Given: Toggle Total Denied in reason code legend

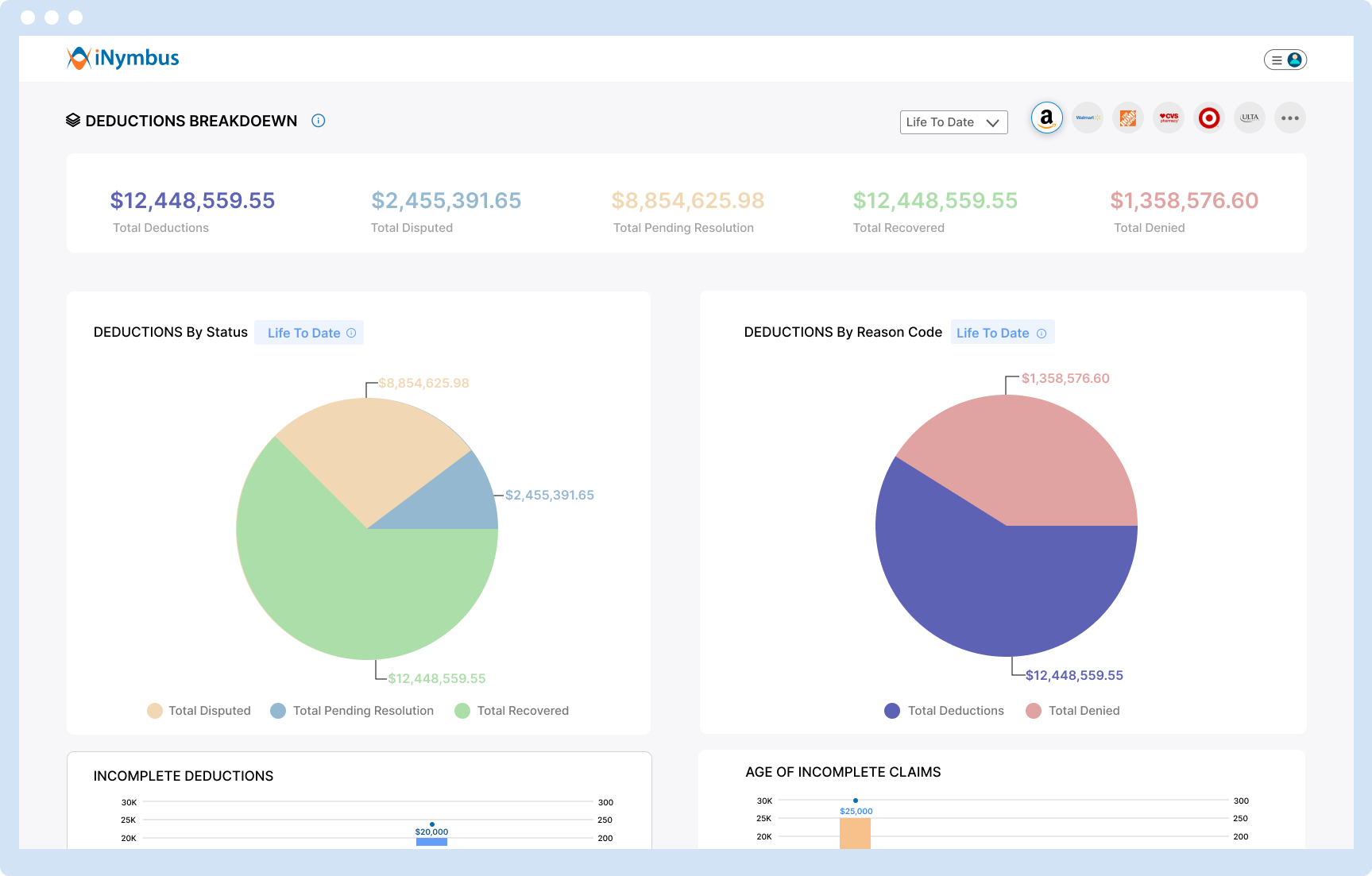Looking at the screenshot, I should 1072,710.
